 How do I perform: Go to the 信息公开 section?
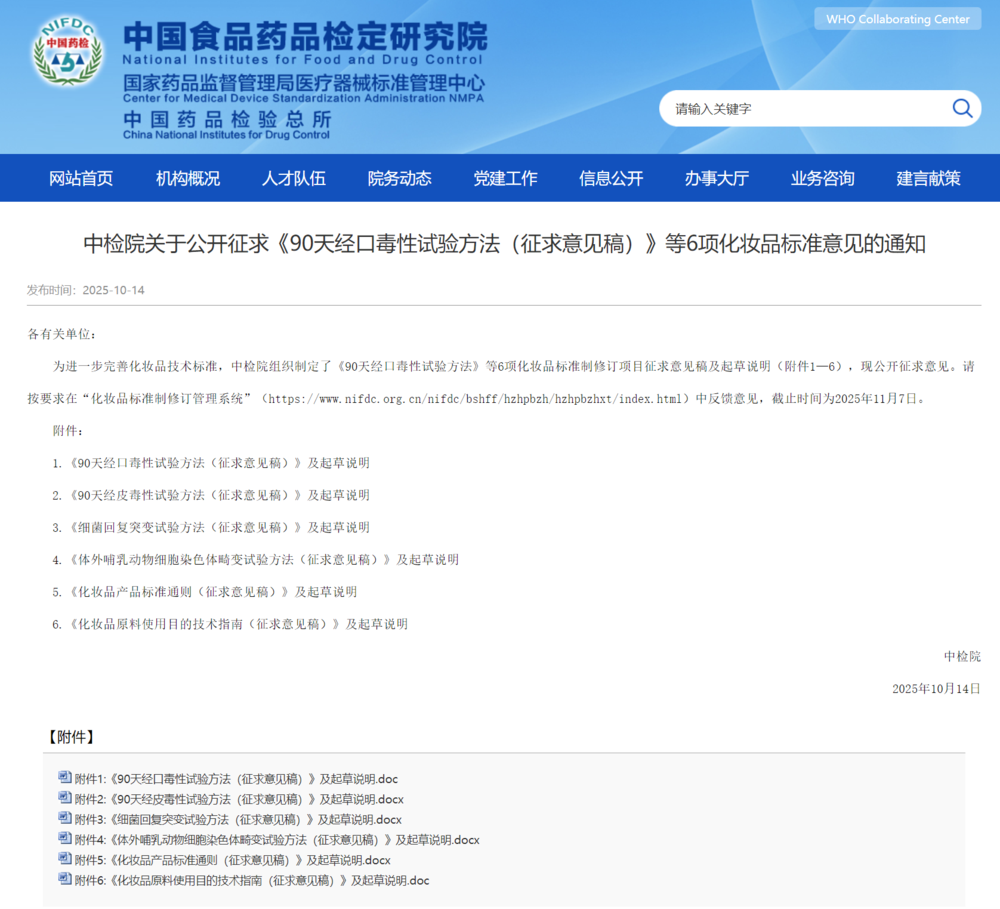pyautogui.click(x=611, y=178)
